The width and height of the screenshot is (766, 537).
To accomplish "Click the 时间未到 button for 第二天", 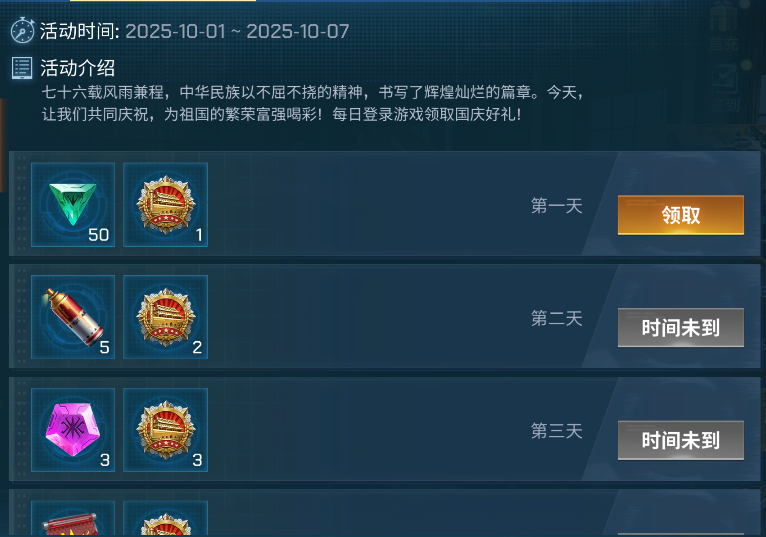I will click(x=681, y=327).
